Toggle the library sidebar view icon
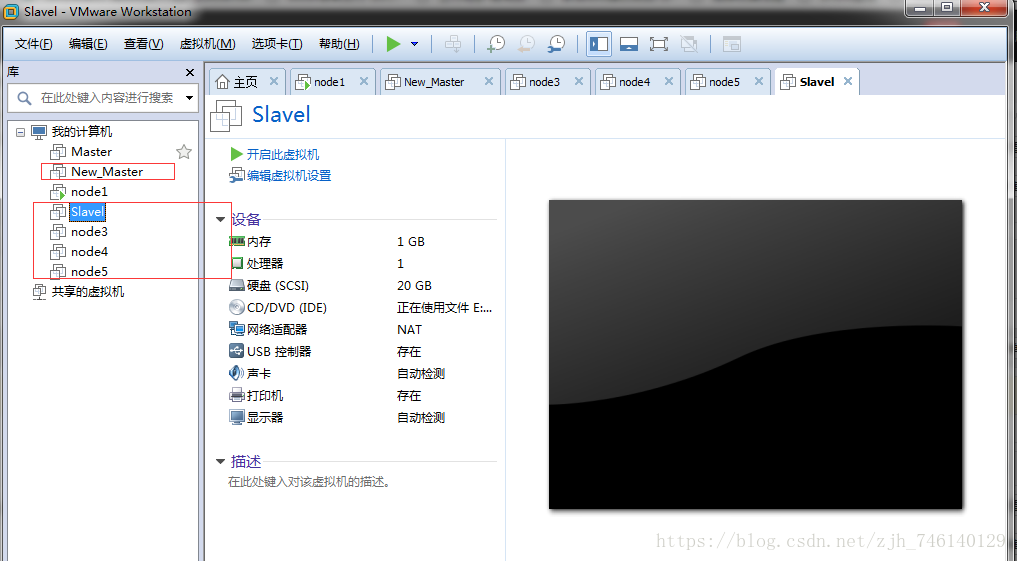Screen dimensions: 1017x561 point(599,44)
